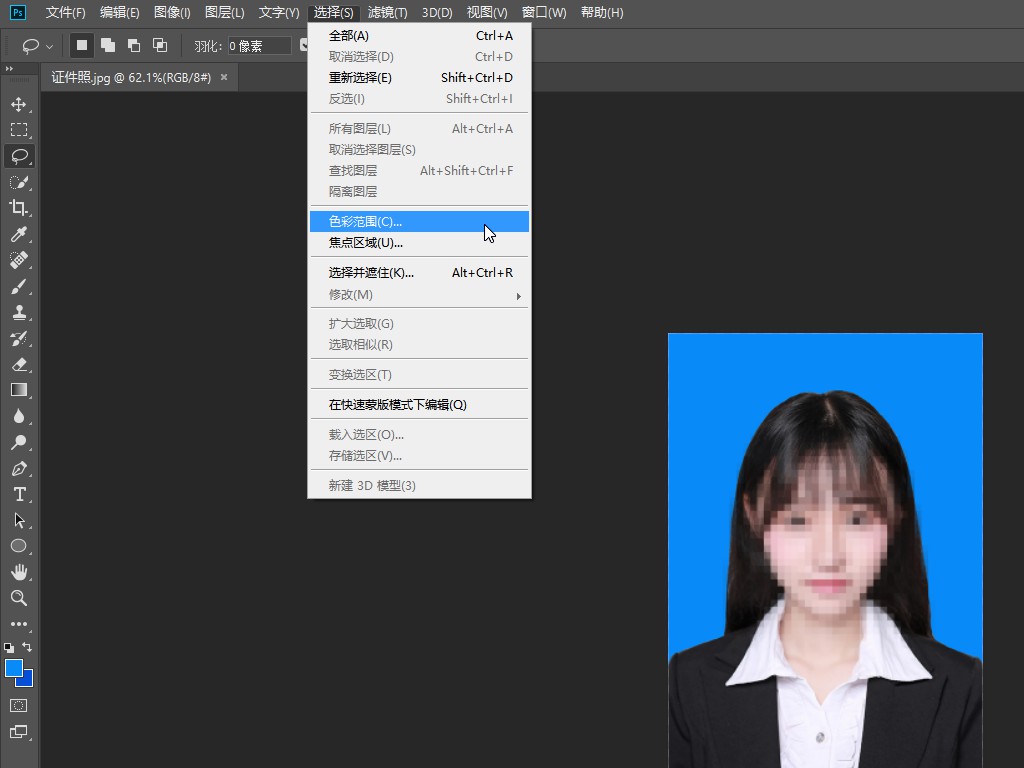
Task: Enable Intersect with selection mode
Action: coord(160,45)
